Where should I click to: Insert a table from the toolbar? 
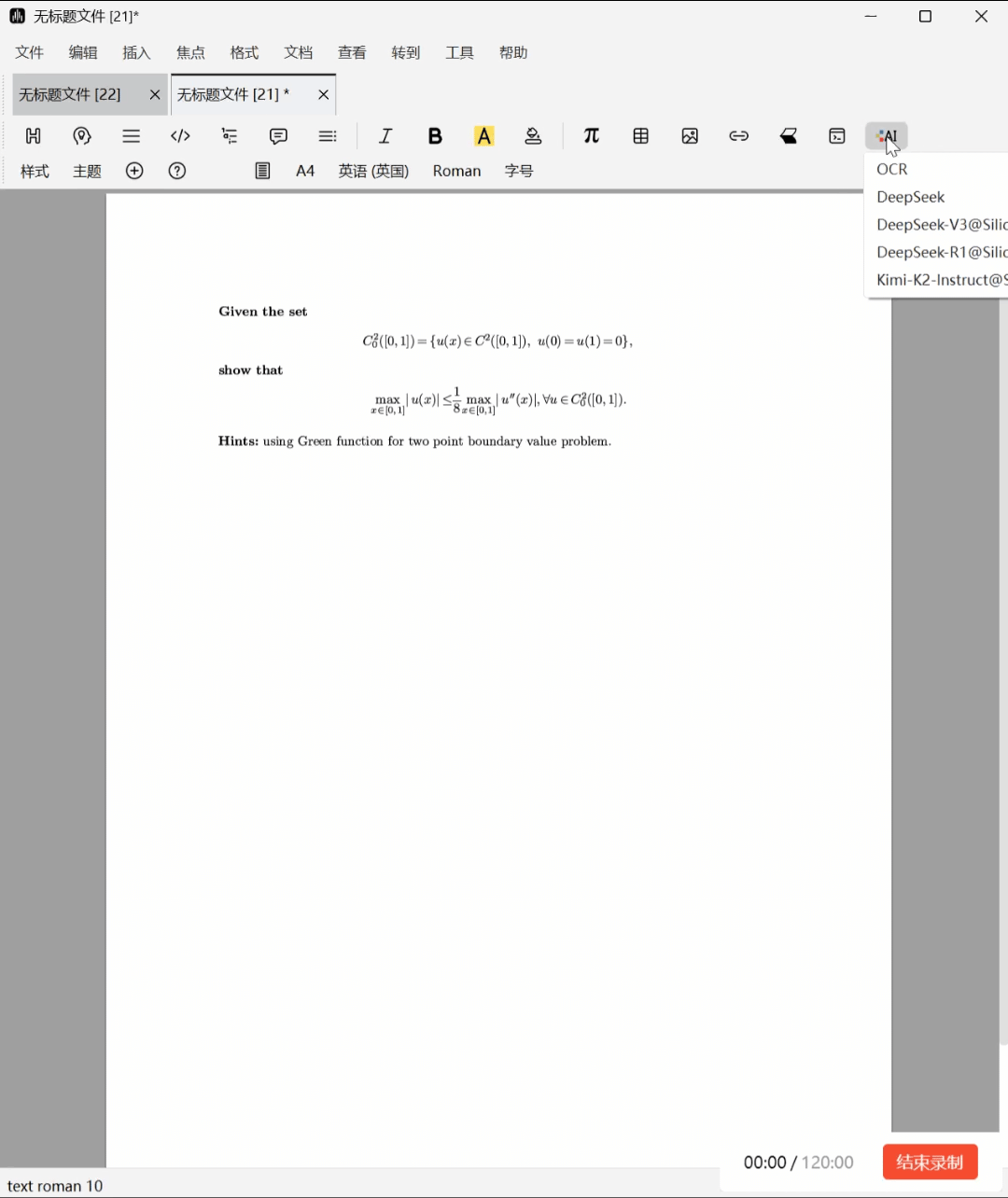[640, 136]
